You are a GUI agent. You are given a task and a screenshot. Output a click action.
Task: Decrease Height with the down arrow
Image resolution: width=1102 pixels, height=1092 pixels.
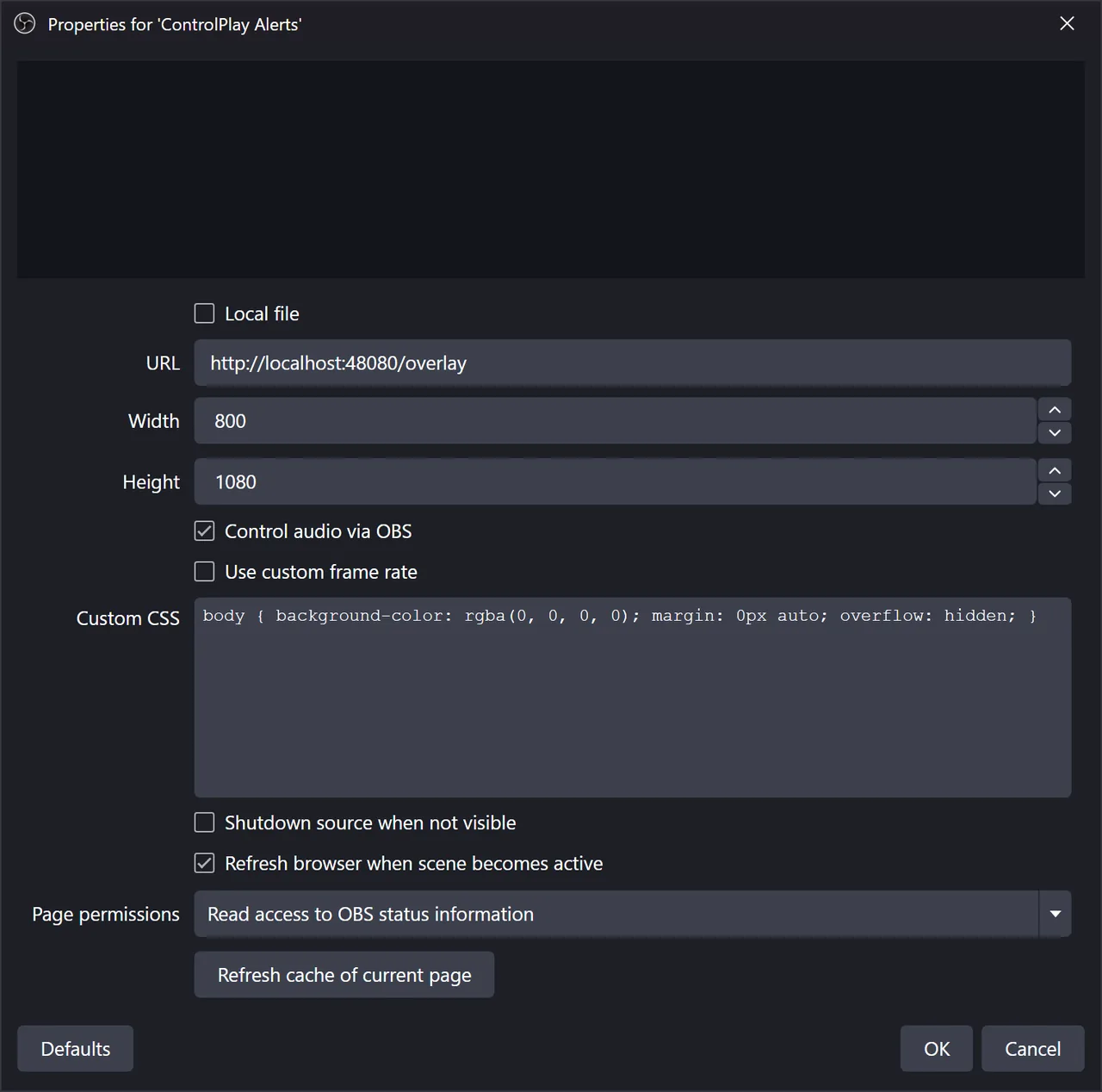pos(1055,493)
